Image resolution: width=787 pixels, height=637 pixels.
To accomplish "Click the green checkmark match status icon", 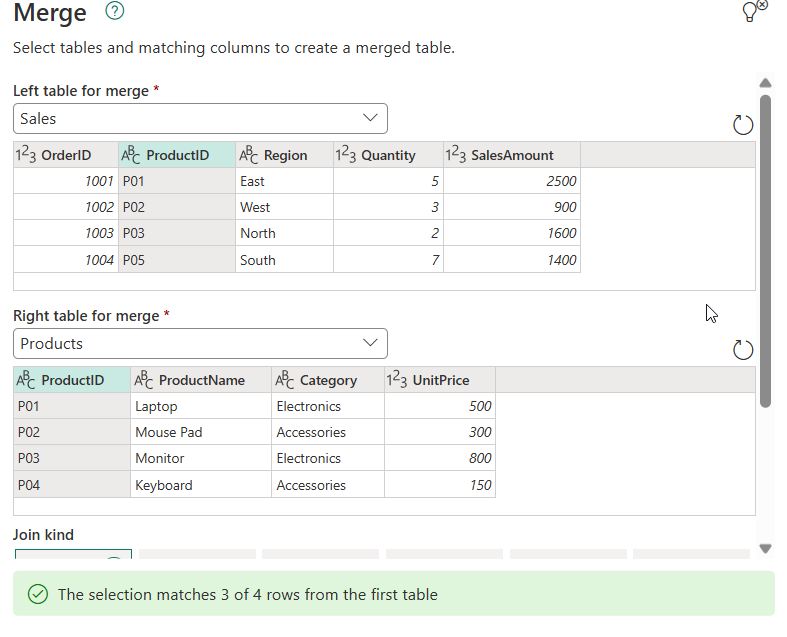I will pyautogui.click(x=38, y=594).
